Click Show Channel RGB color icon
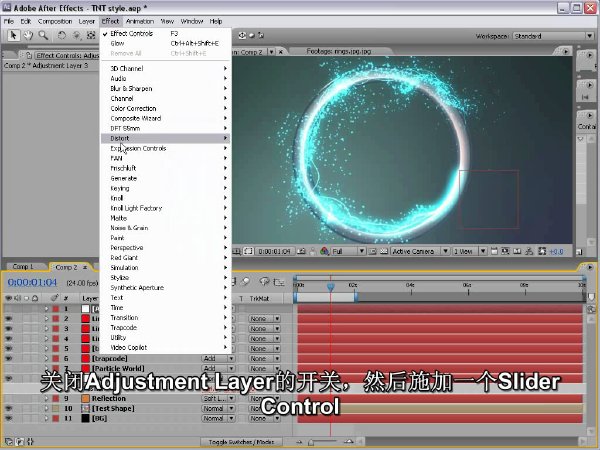 tap(324, 251)
